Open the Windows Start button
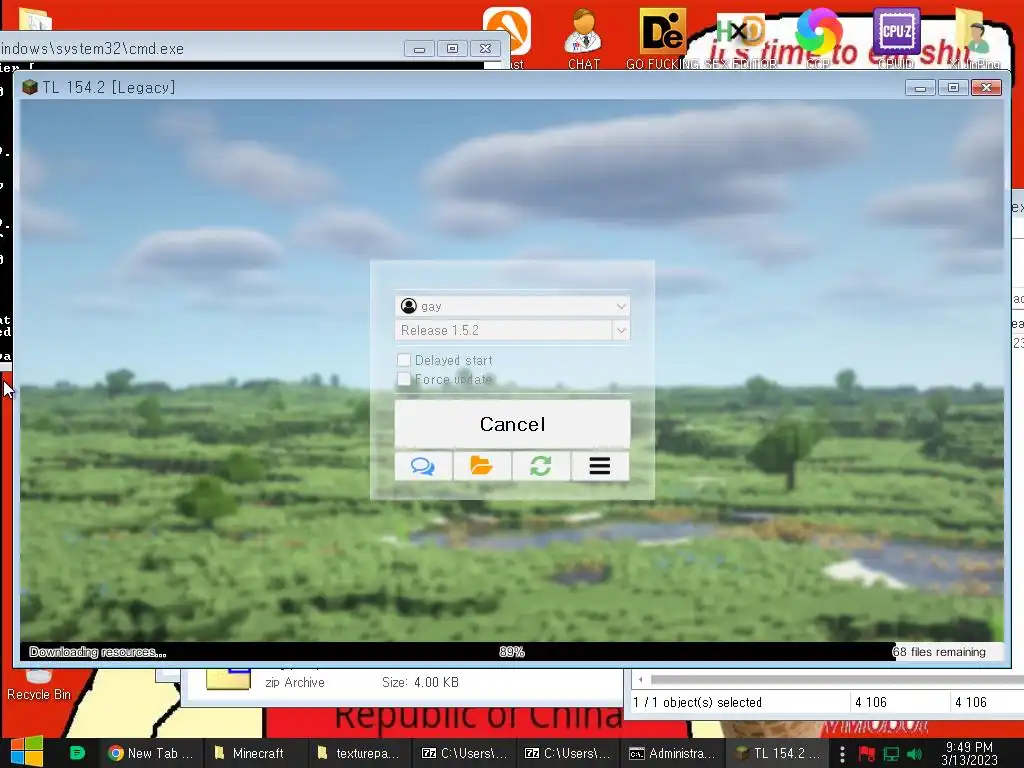Viewport: 1024px width, 768px height. click(x=27, y=752)
